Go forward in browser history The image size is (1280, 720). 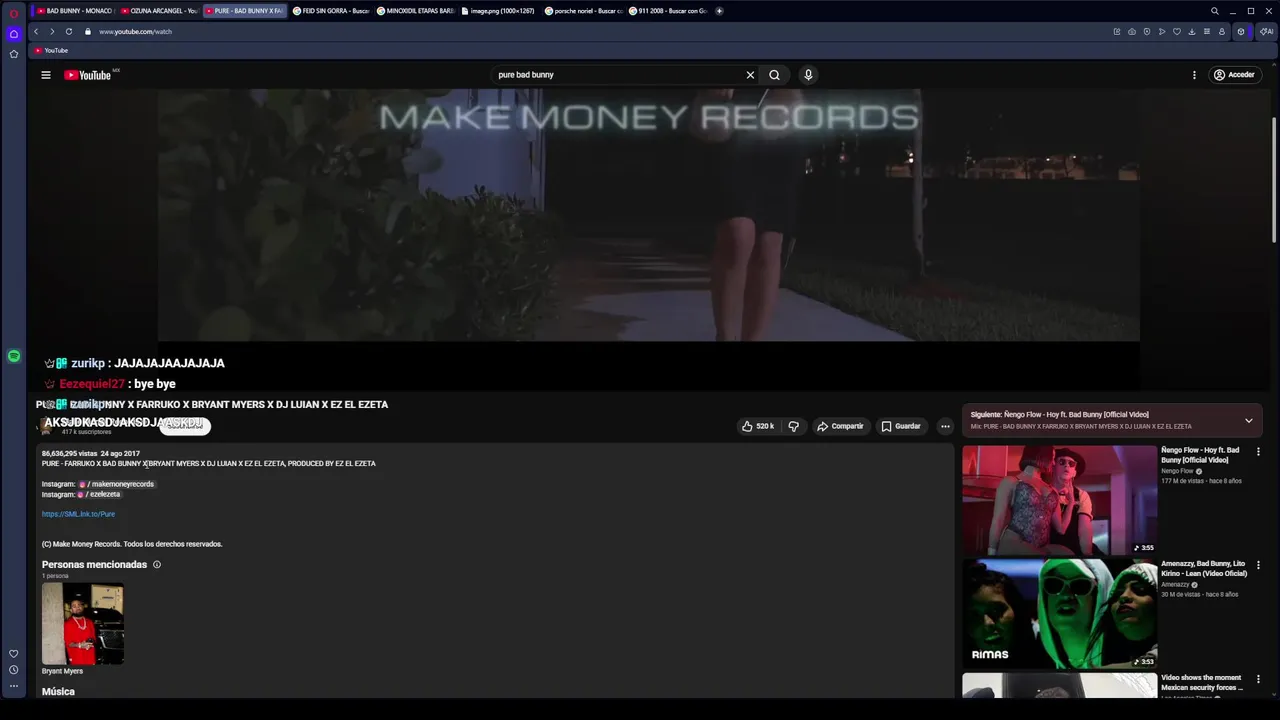(52, 32)
